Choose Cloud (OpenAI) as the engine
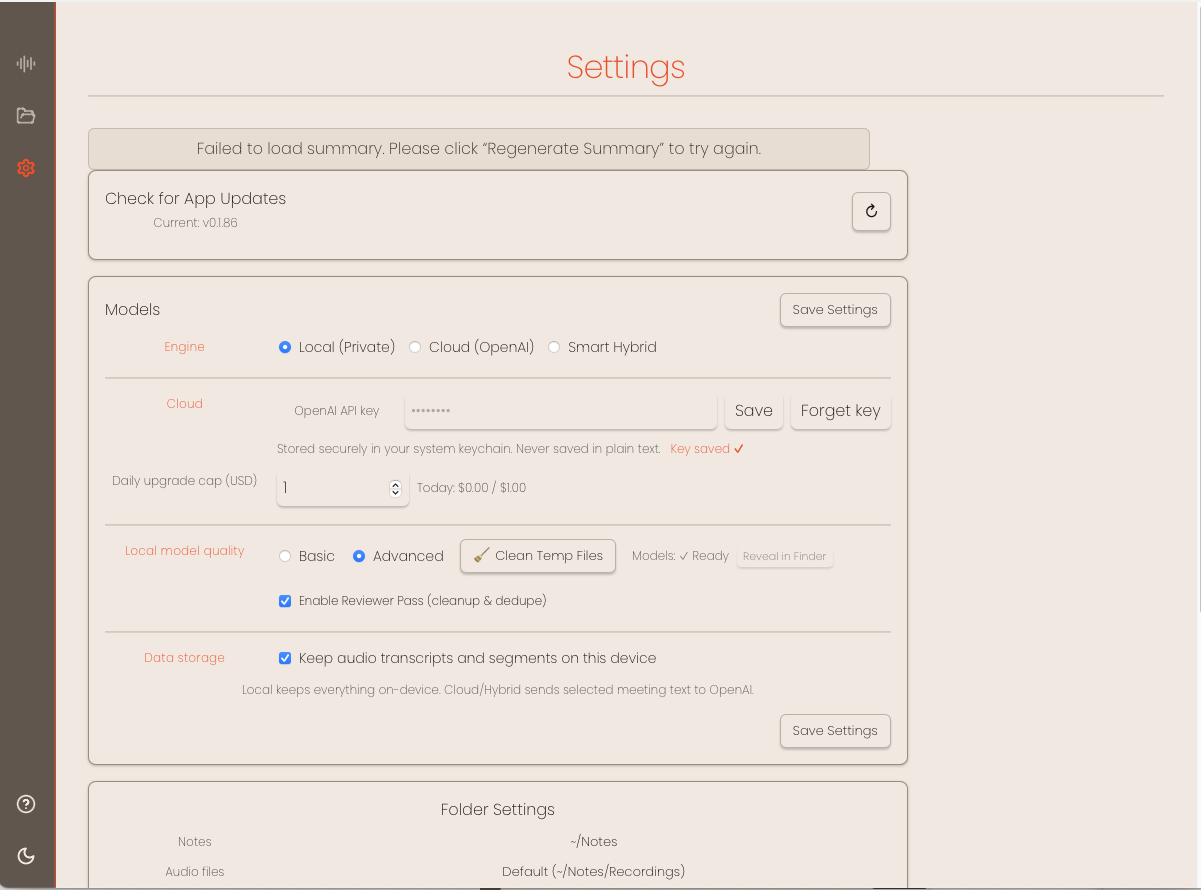The image size is (1201, 890). pyautogui.click(x=415, y=346)
